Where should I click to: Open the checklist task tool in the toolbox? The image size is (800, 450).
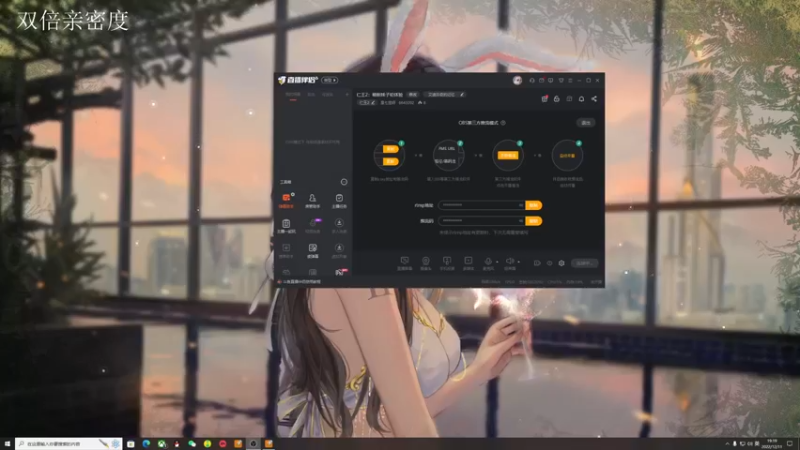339,201
